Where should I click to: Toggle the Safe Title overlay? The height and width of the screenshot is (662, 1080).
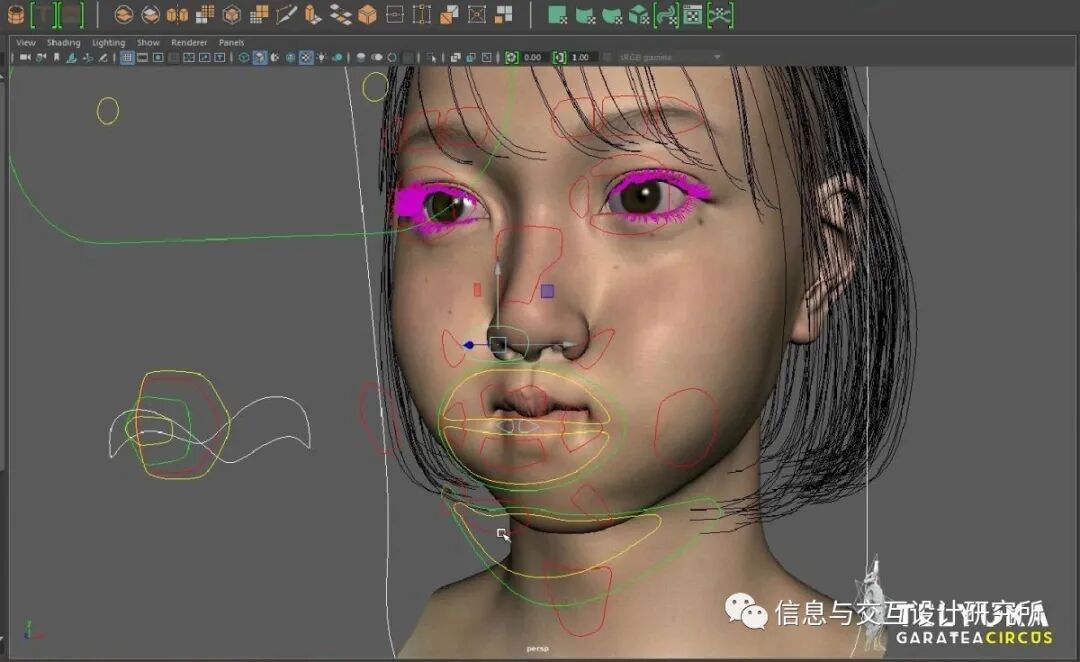point(219,57)
